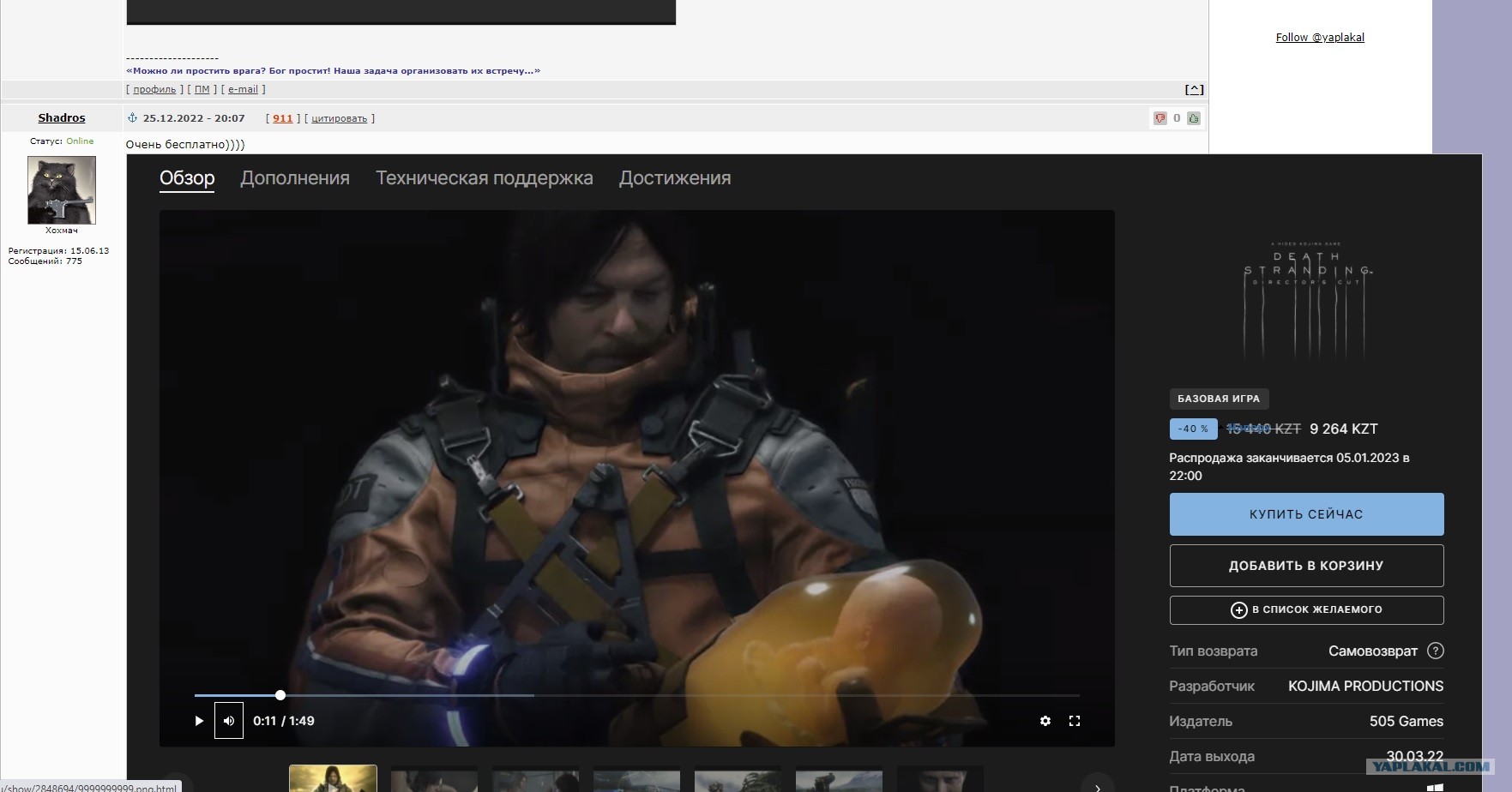Open the Достижения tab
1512x792 pixels.
click(675, 178)
